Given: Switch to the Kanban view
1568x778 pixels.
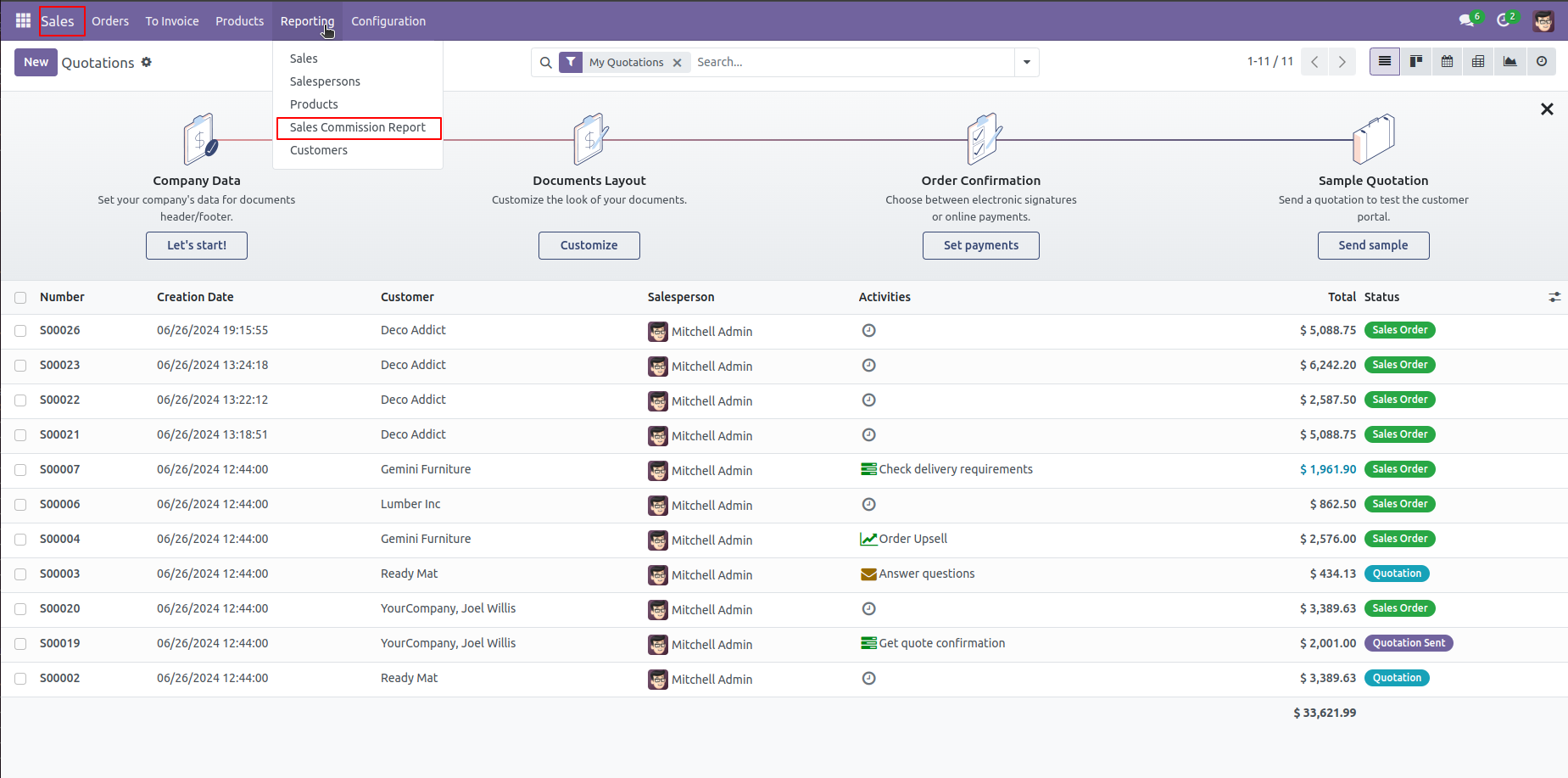Looking at the screenshot, I should click(x=1415, y=61).
